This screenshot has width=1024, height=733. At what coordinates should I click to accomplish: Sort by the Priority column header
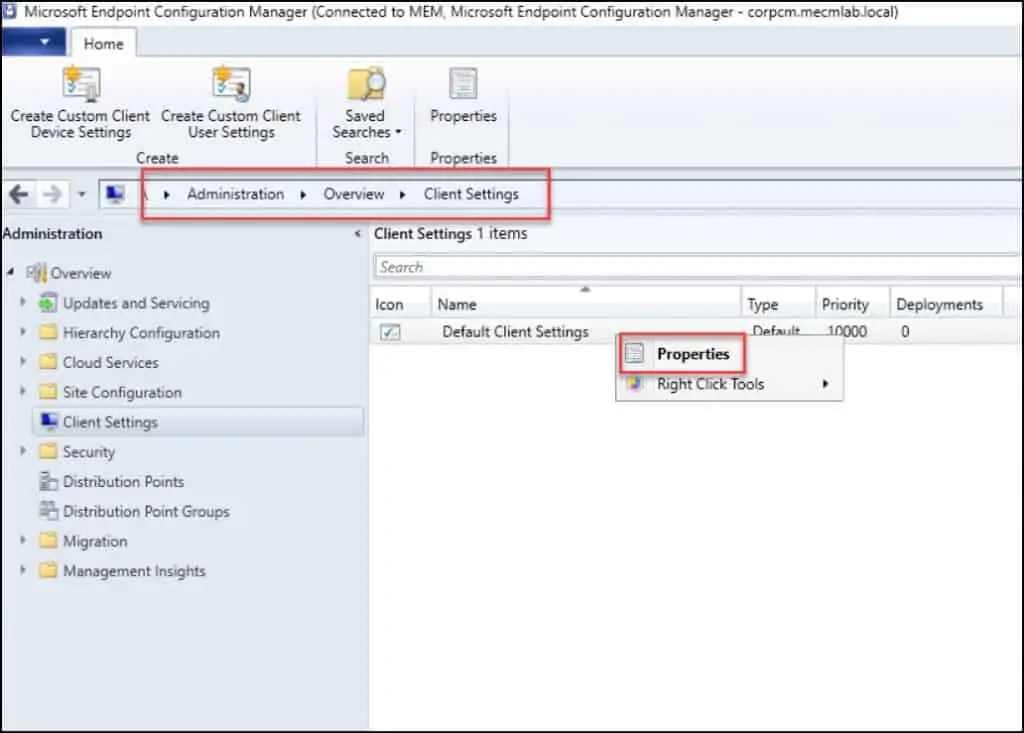tap(852, 304)
